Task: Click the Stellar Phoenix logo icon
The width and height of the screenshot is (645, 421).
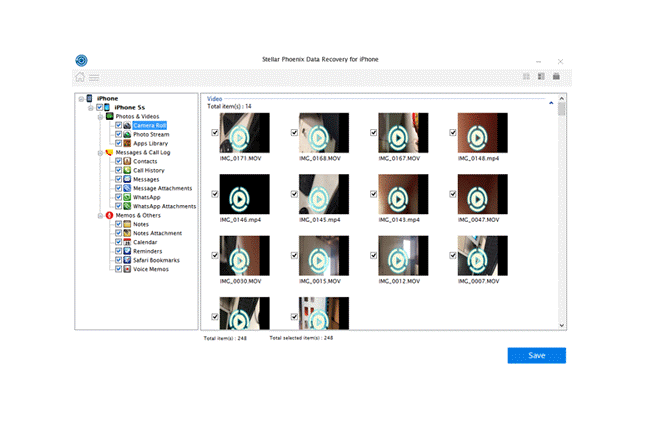Action: [x=81, y=60]
